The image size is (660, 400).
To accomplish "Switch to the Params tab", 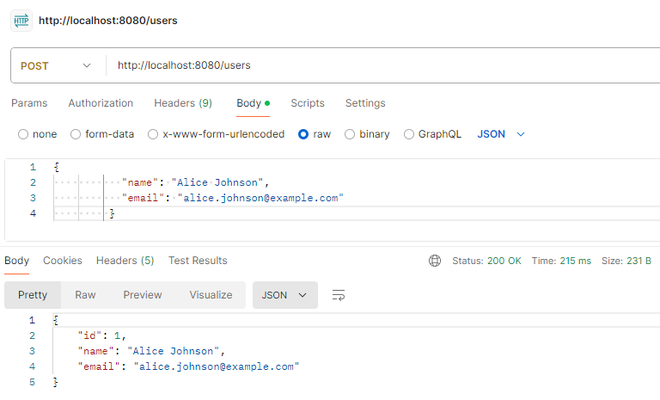I will [x=29, y=103].
